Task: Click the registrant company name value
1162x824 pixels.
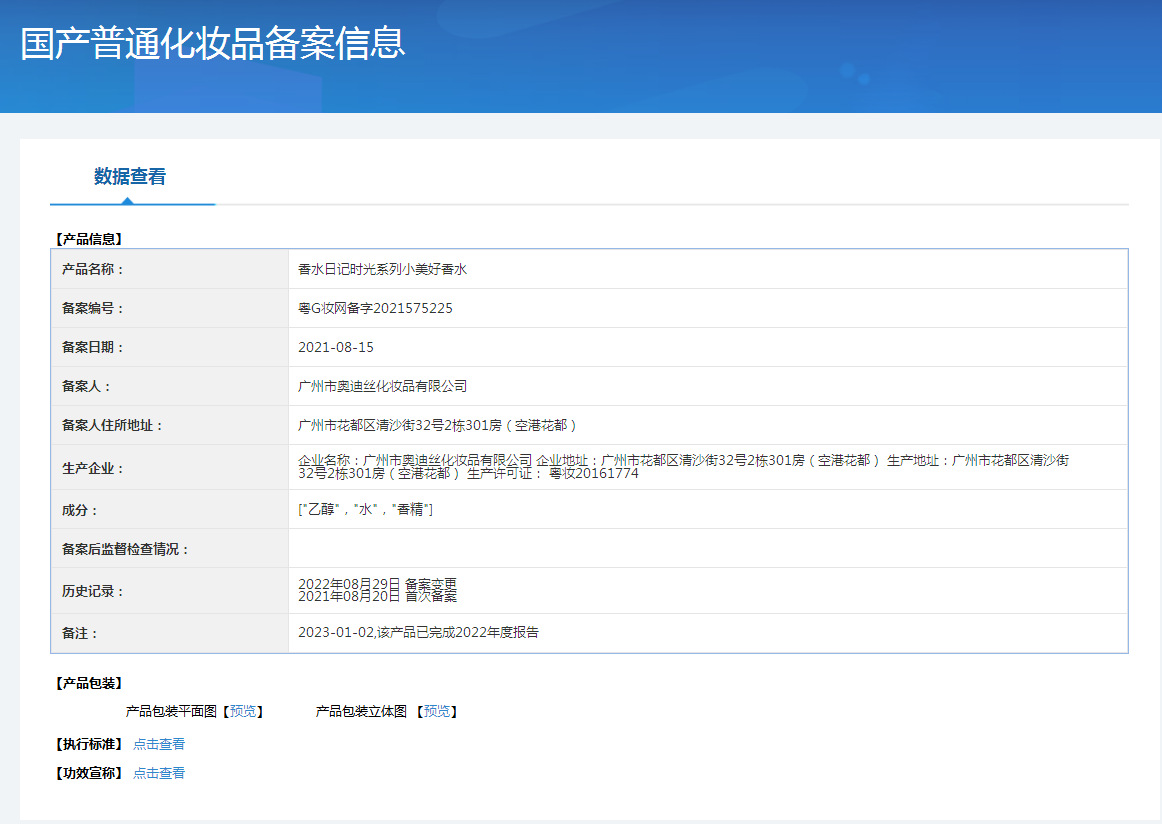Action: pos(382,386)
